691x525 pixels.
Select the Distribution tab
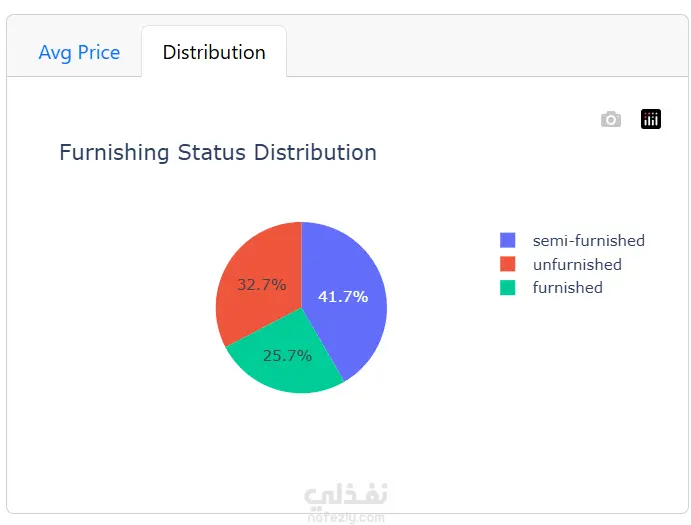pos(214,52)
